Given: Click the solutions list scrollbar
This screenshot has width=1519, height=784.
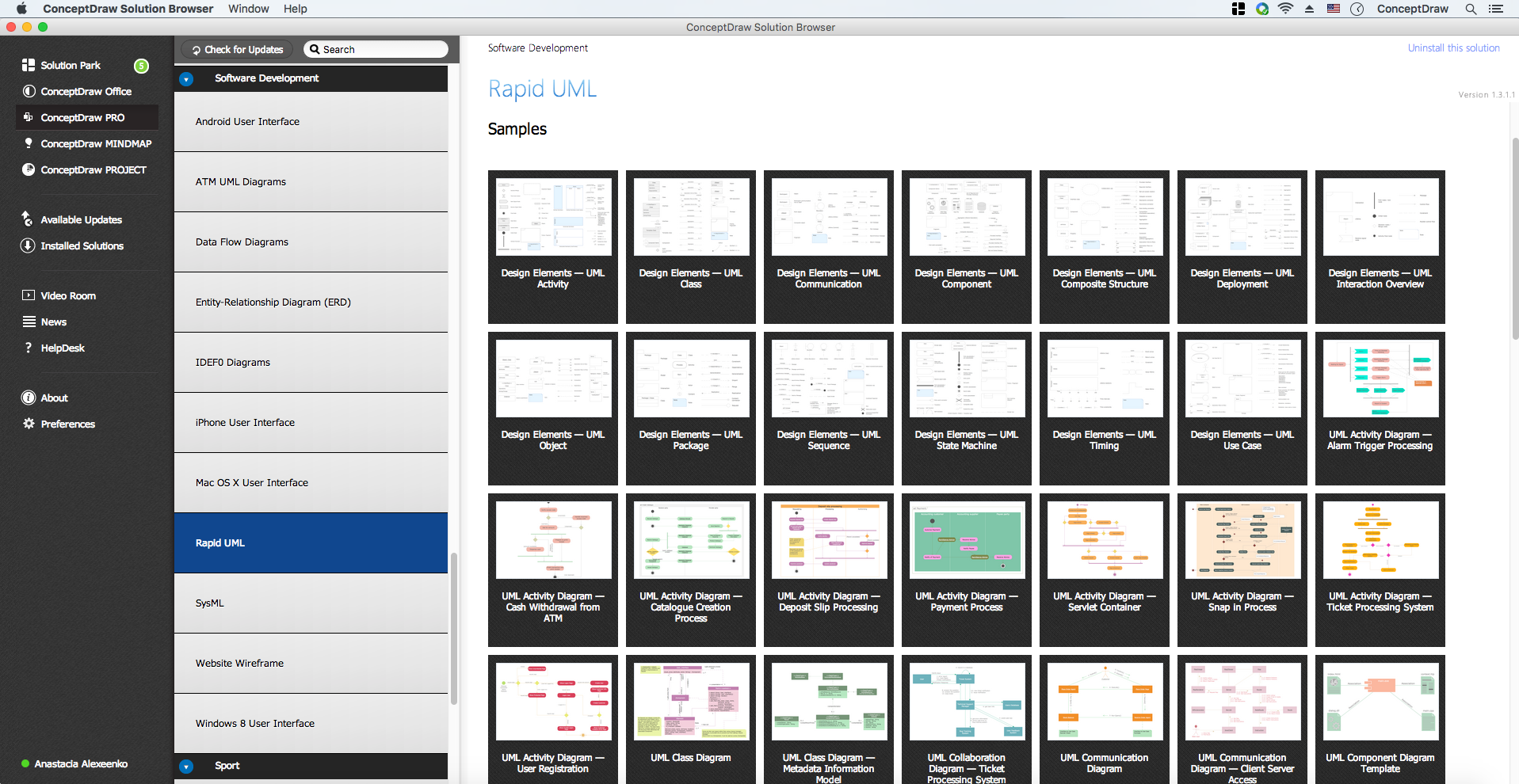Looking at the screenshot, I should click(x=454, y=629).
